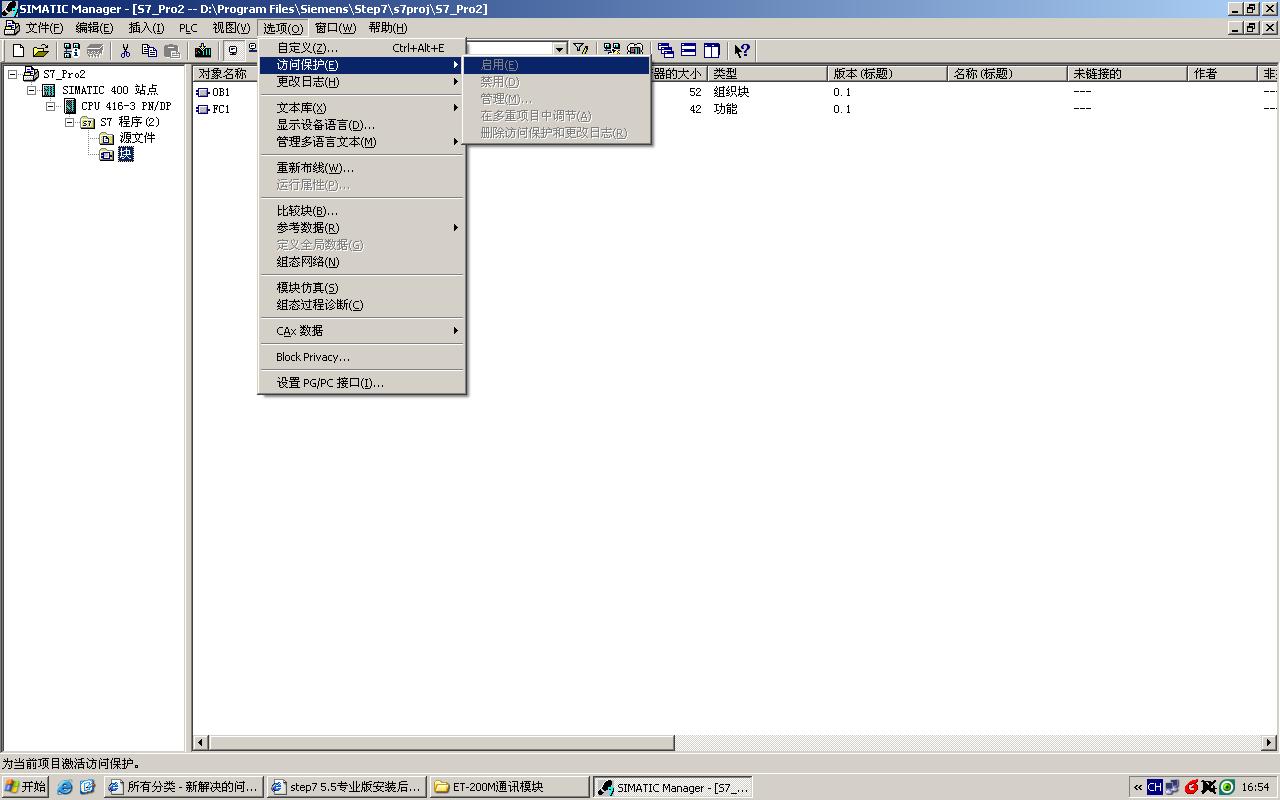Expand the 管理多语言文本 submenu
Viewport: 1280px width, 800px height.
click(456, 142)
